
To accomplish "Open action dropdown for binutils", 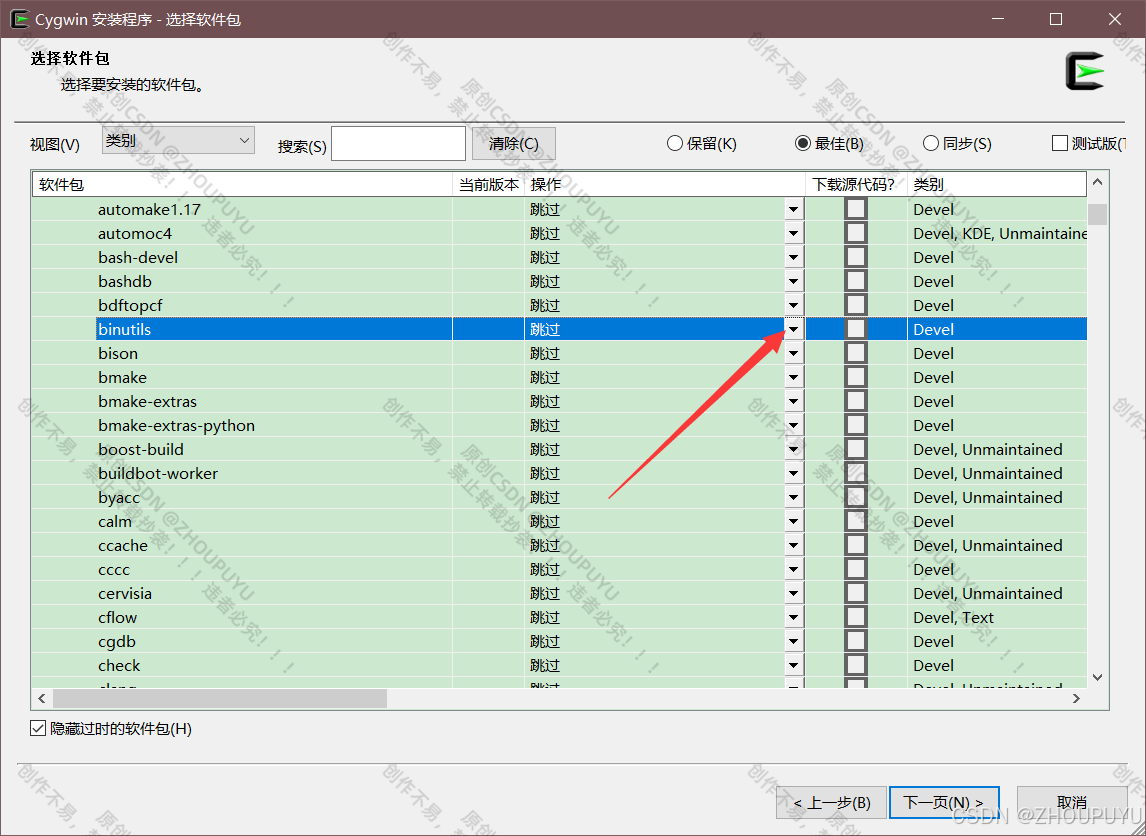I will 794,330.
